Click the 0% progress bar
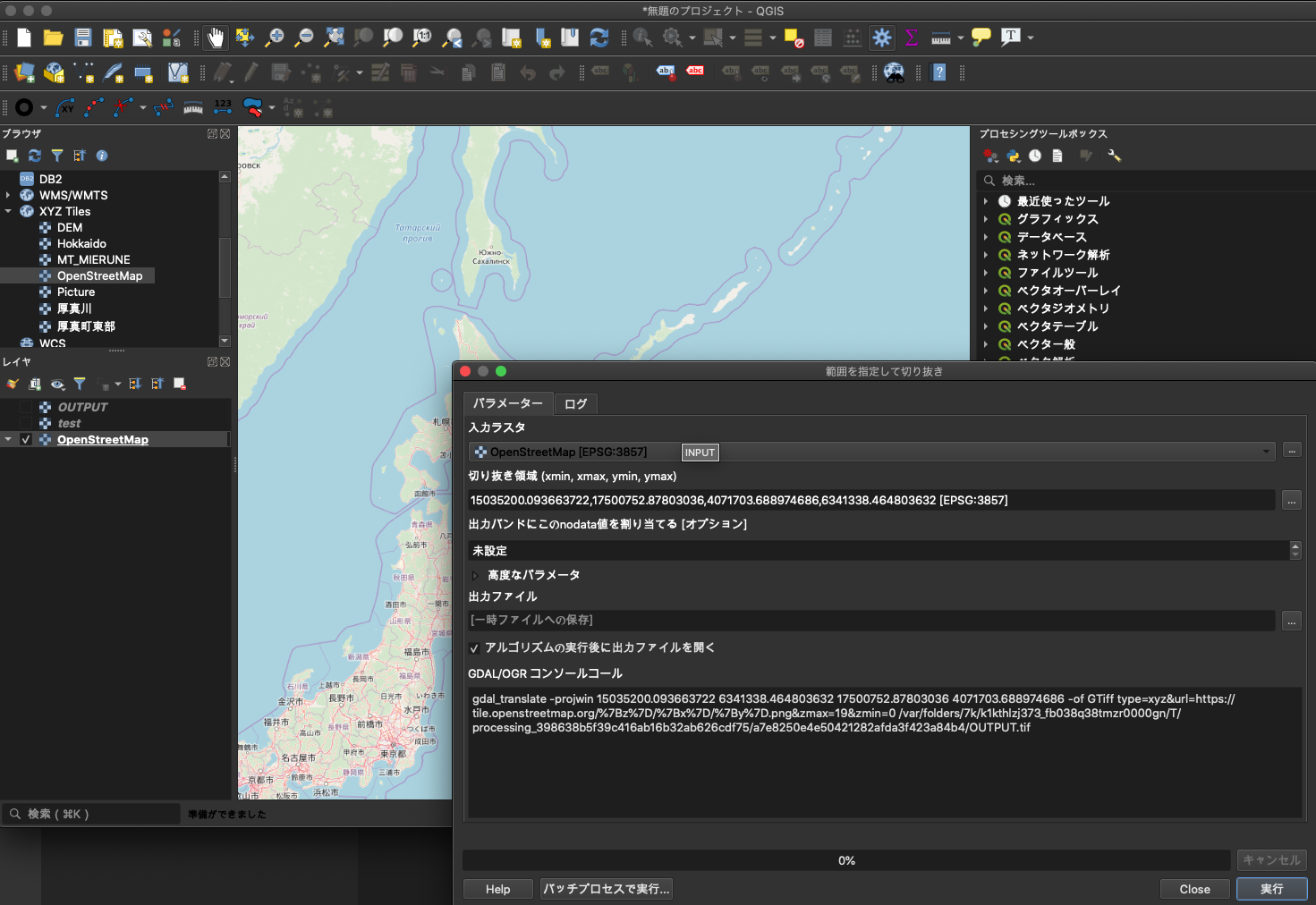 pyautogui.click(x=846, y=860)
